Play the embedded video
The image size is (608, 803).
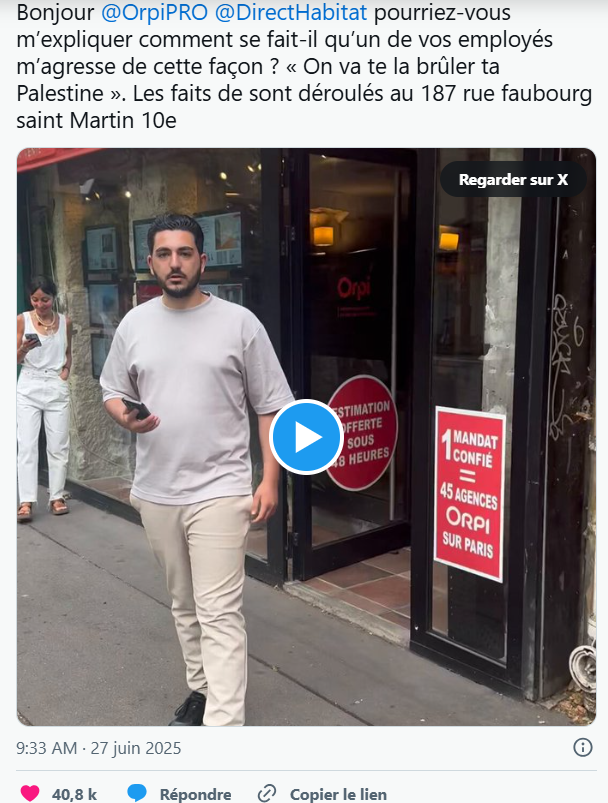tap(306, 437)
